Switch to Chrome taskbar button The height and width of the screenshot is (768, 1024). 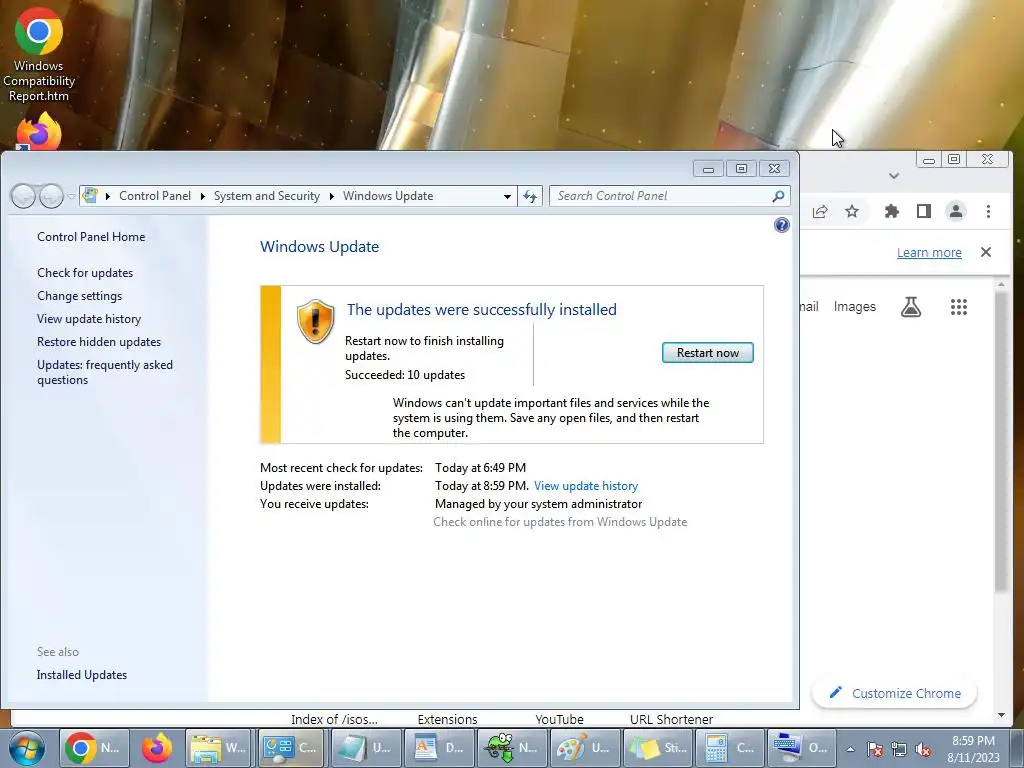pyautogui.click(x=95, y=748)
